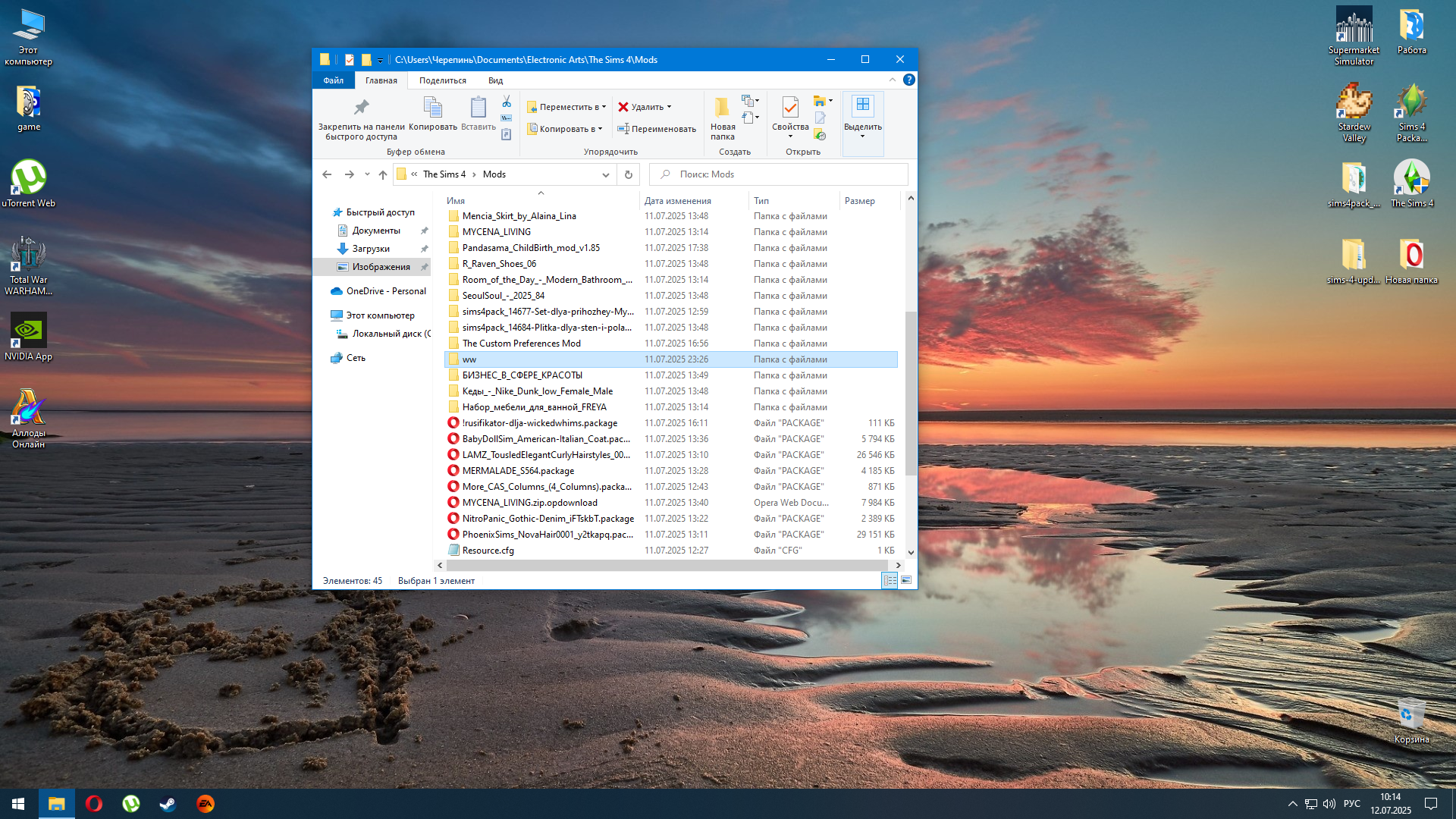The image size is (1456, 819).
Task: Click the History icon in Открыть group
Action: point(821,135)
